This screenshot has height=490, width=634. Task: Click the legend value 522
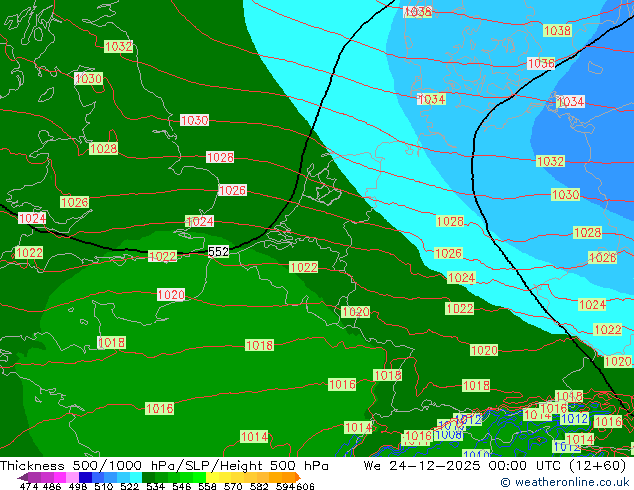click(x=129, y=486)
